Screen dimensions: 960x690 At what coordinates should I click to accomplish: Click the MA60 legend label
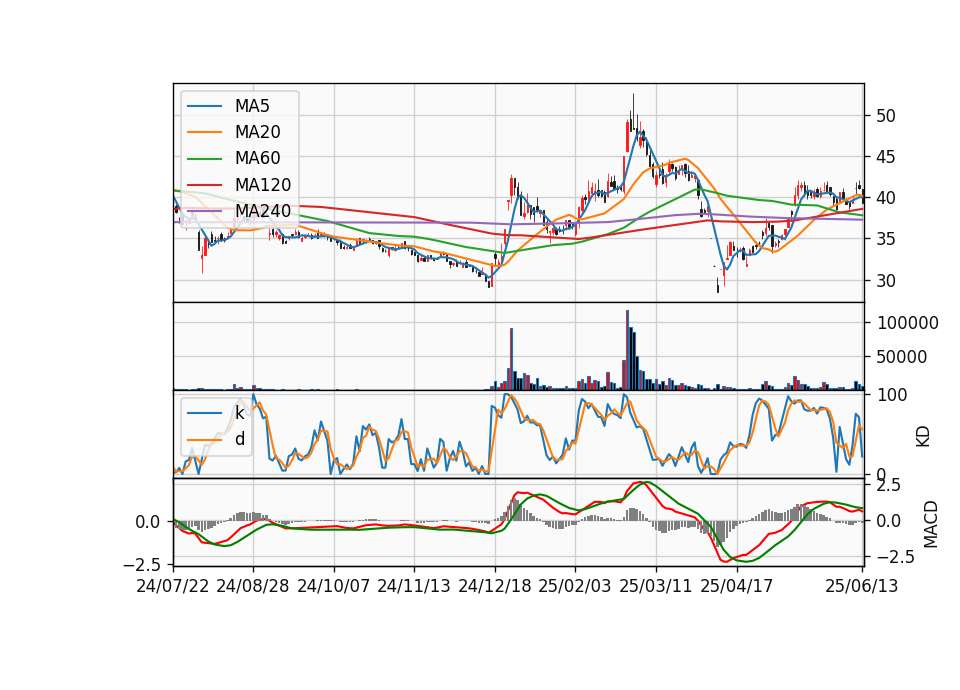click(257, 158)
